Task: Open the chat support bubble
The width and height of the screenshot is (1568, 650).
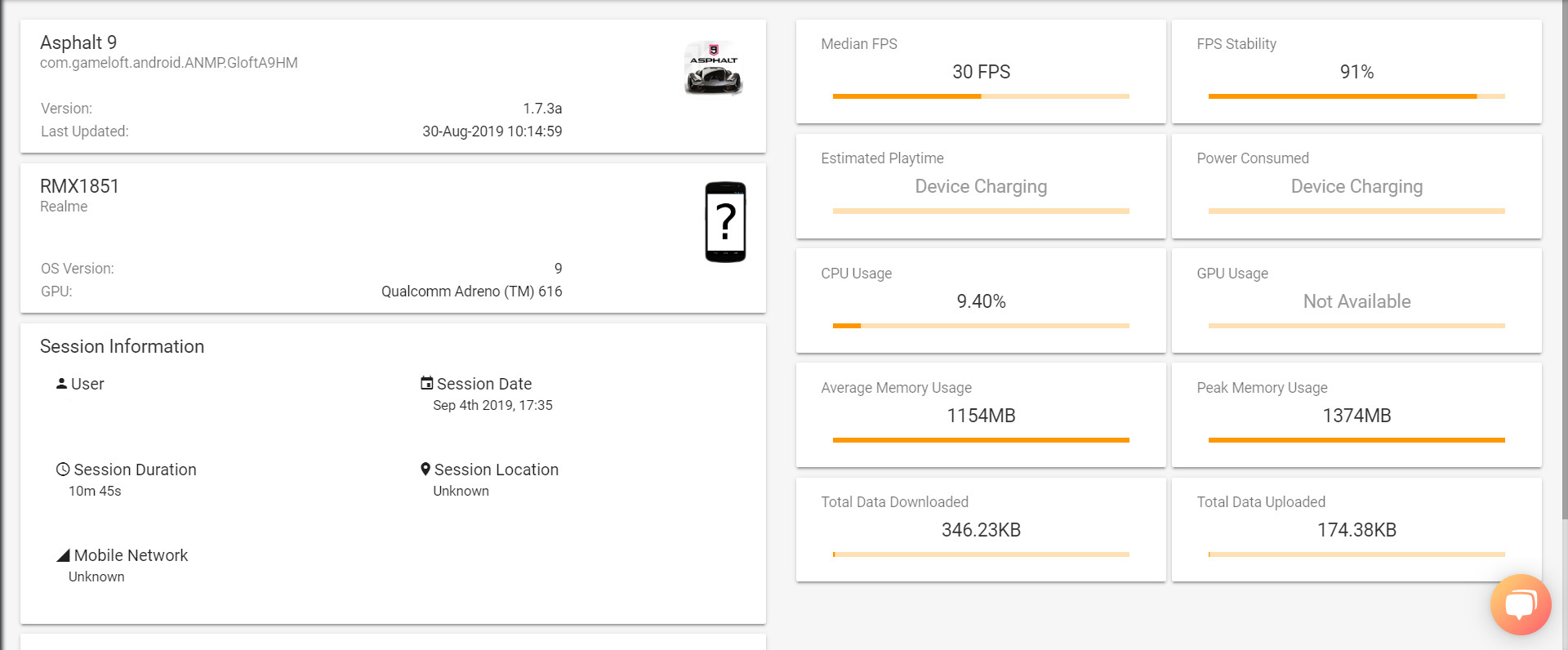Action: (x=1521, y=605)
